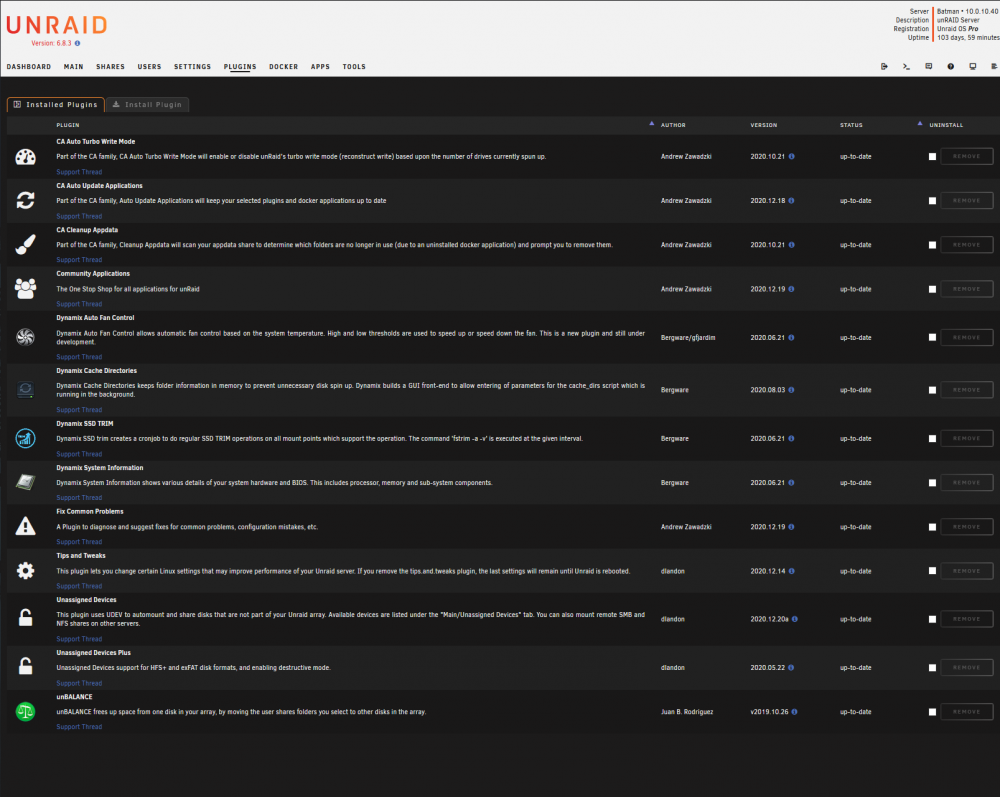
Task: Open the Users menu
Action: (149, 67)
